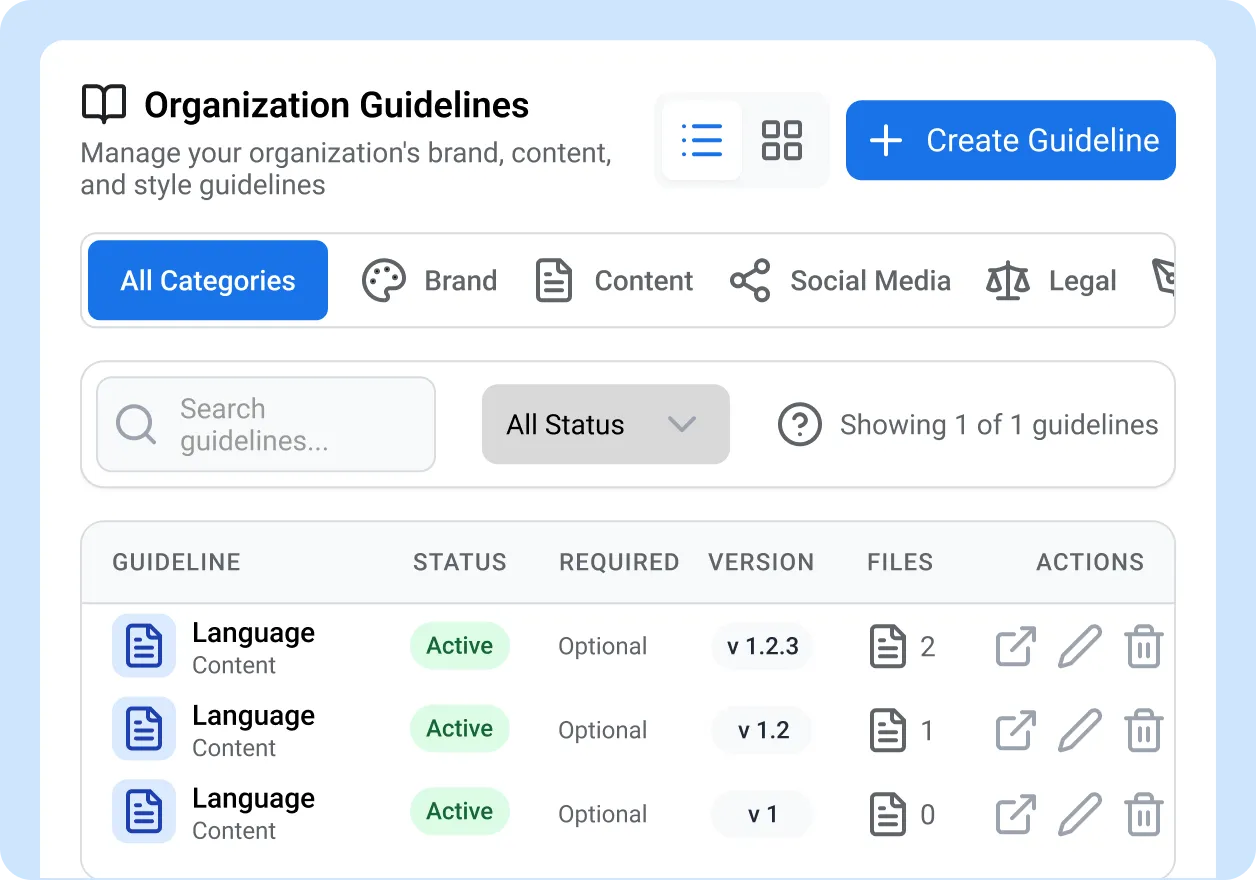The height and width of the screenshot is (880, 1256).
Task: Click the Active status badge on v 1.2 row
Action: coord(459,729)
